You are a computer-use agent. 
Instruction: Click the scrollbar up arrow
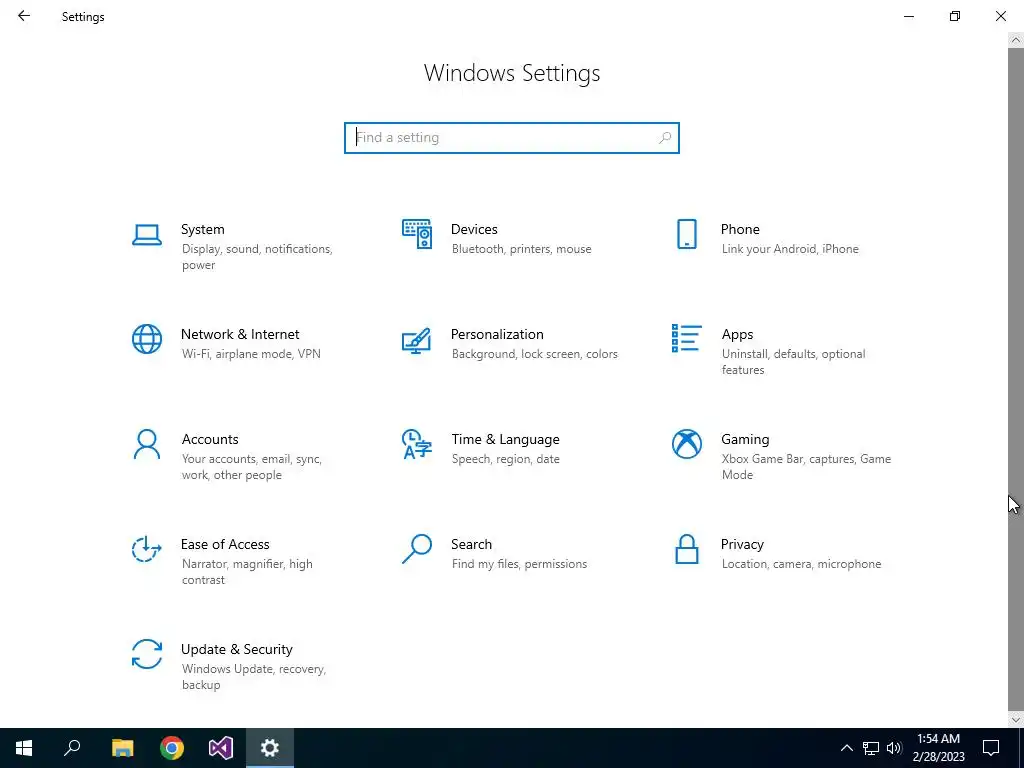pyautogui.click(x=1016, y=40)
